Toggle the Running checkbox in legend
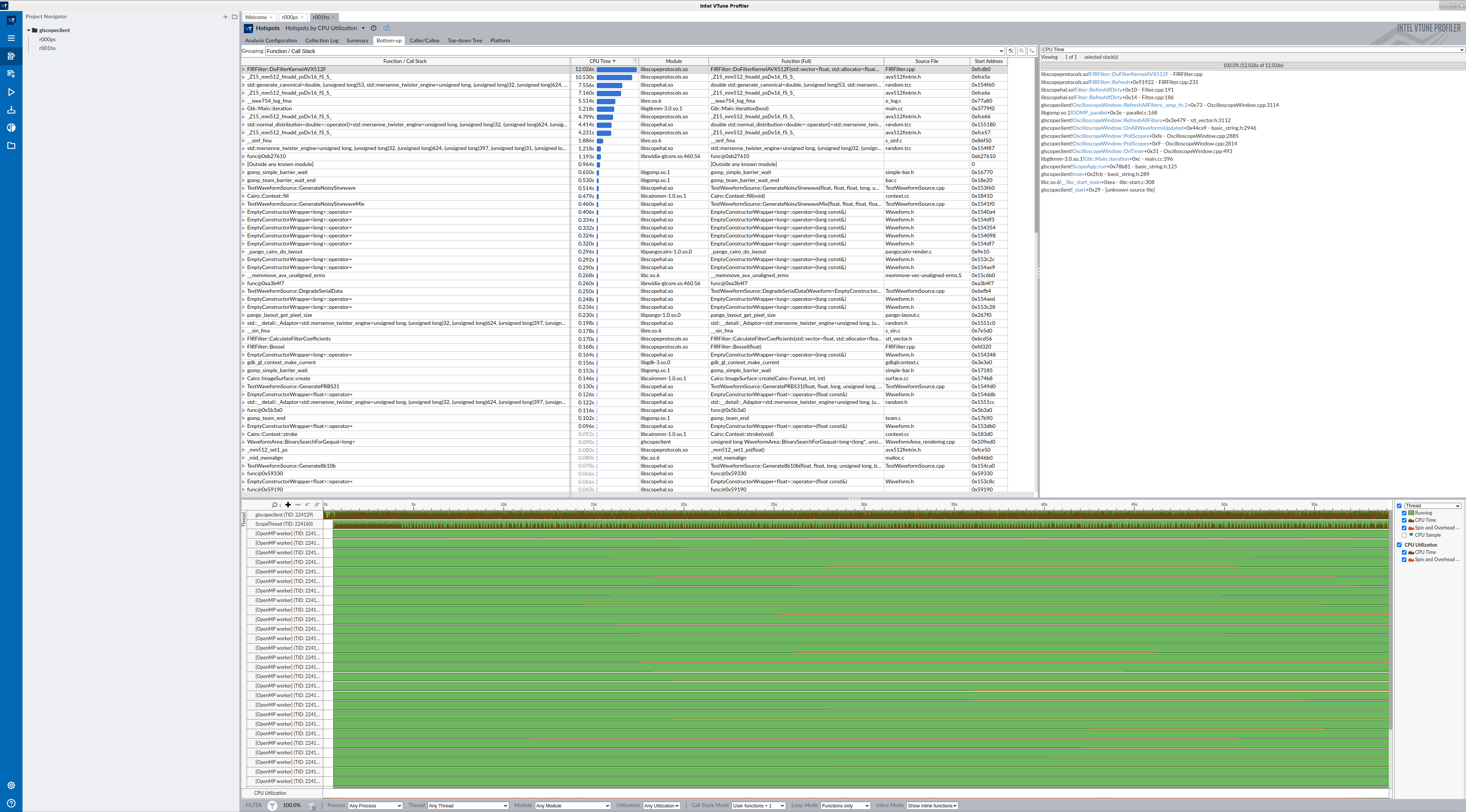Viewport: 1466px width, 812px height. [x=1404, y=513]
